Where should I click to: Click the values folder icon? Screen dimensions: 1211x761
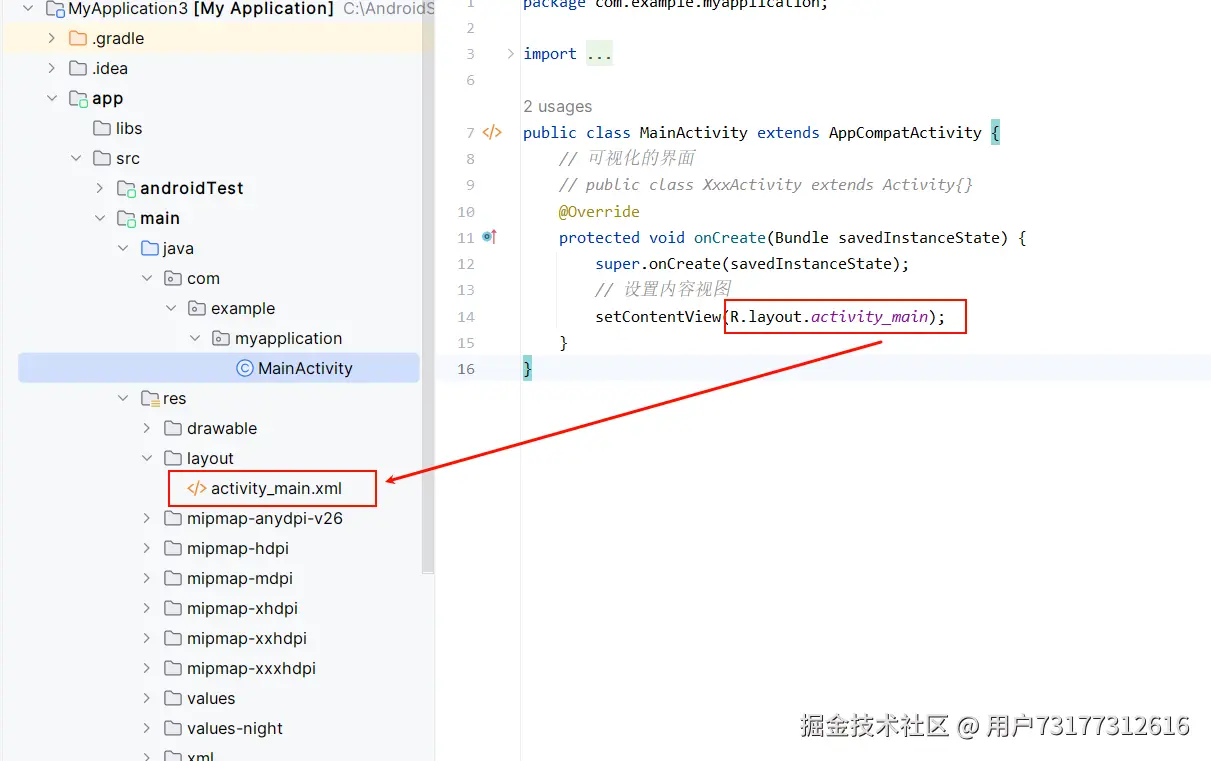pos(174,698)
